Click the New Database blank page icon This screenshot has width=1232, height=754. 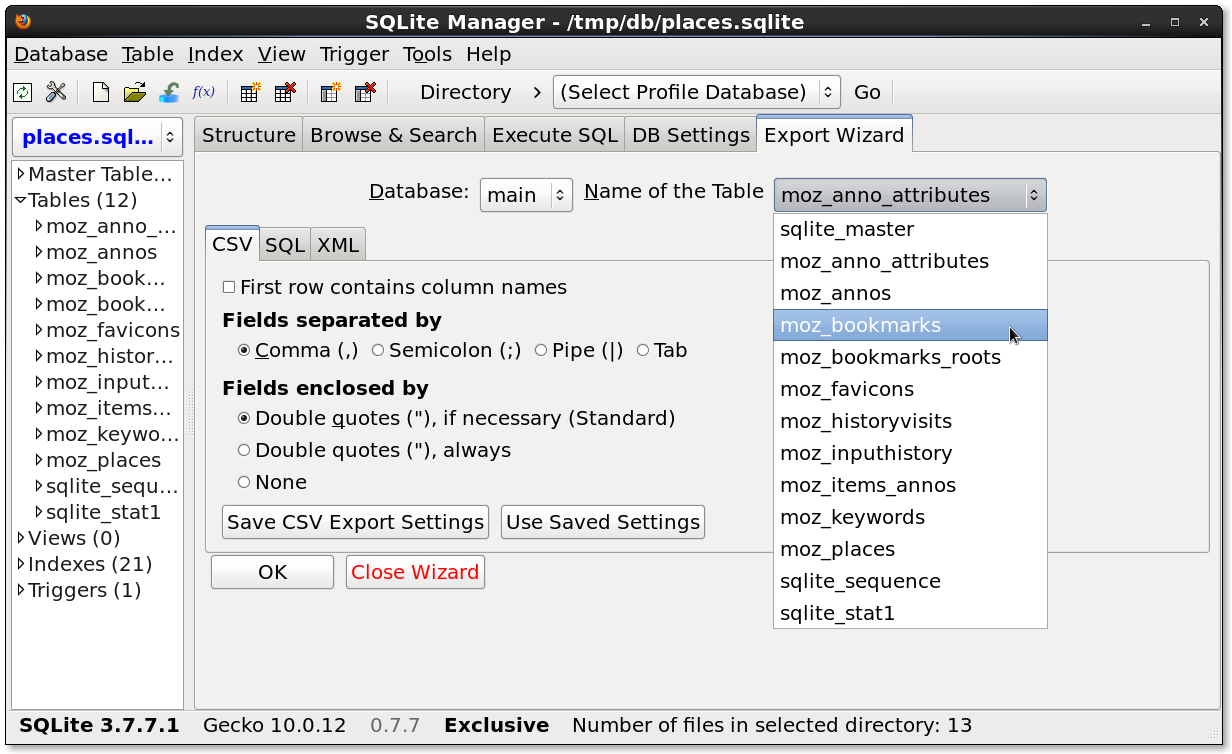[x=100, y=92]
